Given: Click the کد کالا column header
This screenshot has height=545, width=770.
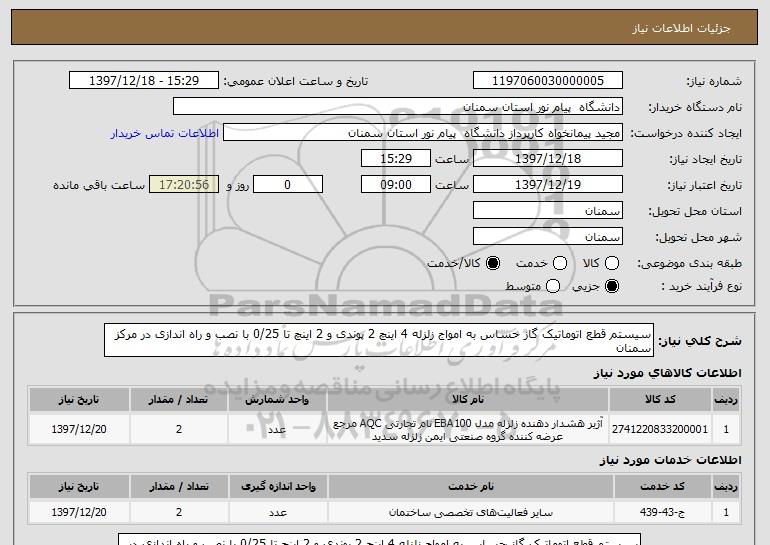Looking at the screenshot, I should tap(660, 400).
